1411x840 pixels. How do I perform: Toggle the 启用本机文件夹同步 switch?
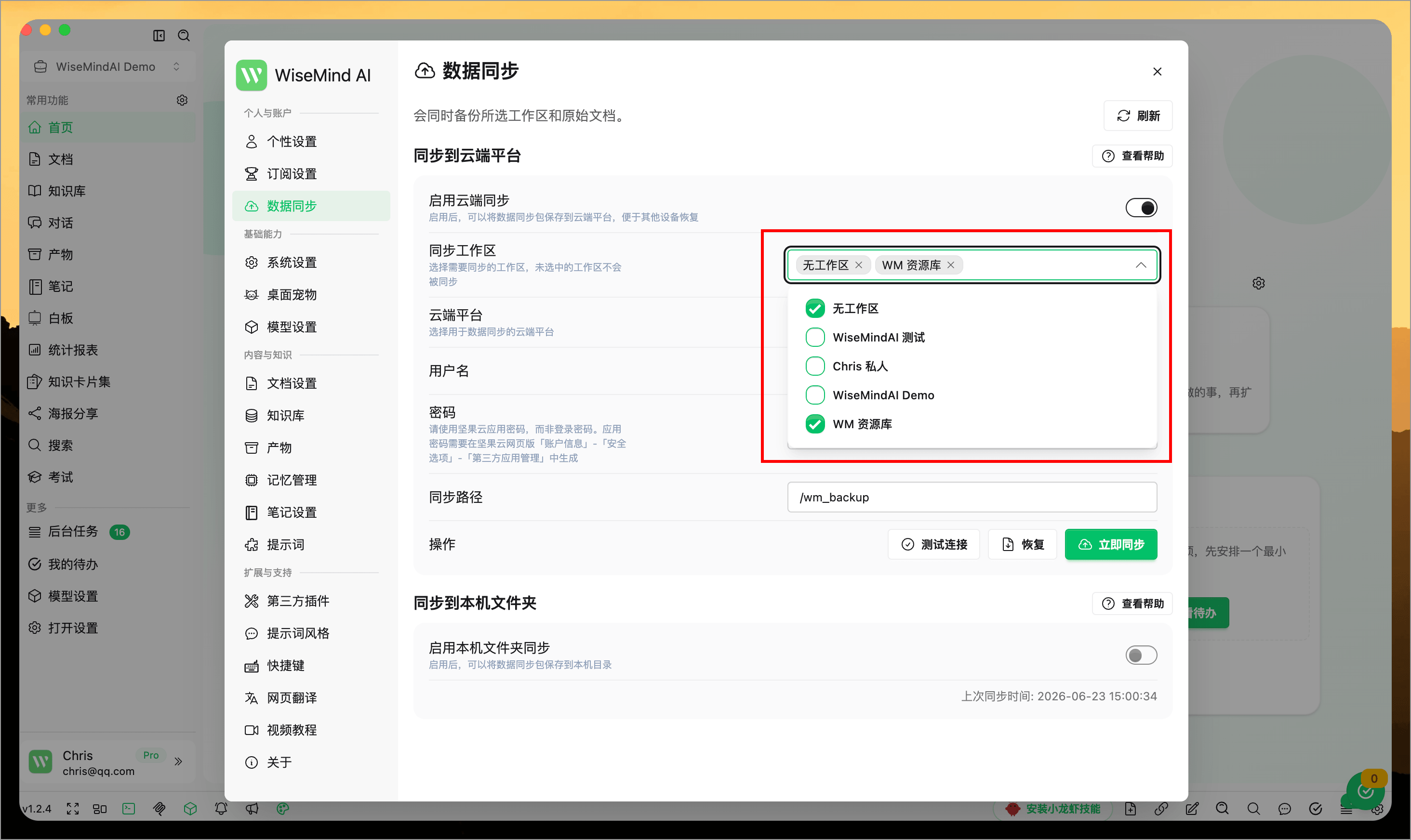[1141, 656]
